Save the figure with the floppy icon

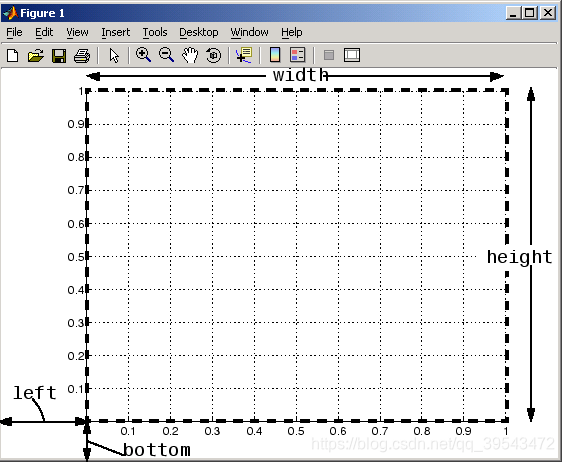(x=59, y=56)
